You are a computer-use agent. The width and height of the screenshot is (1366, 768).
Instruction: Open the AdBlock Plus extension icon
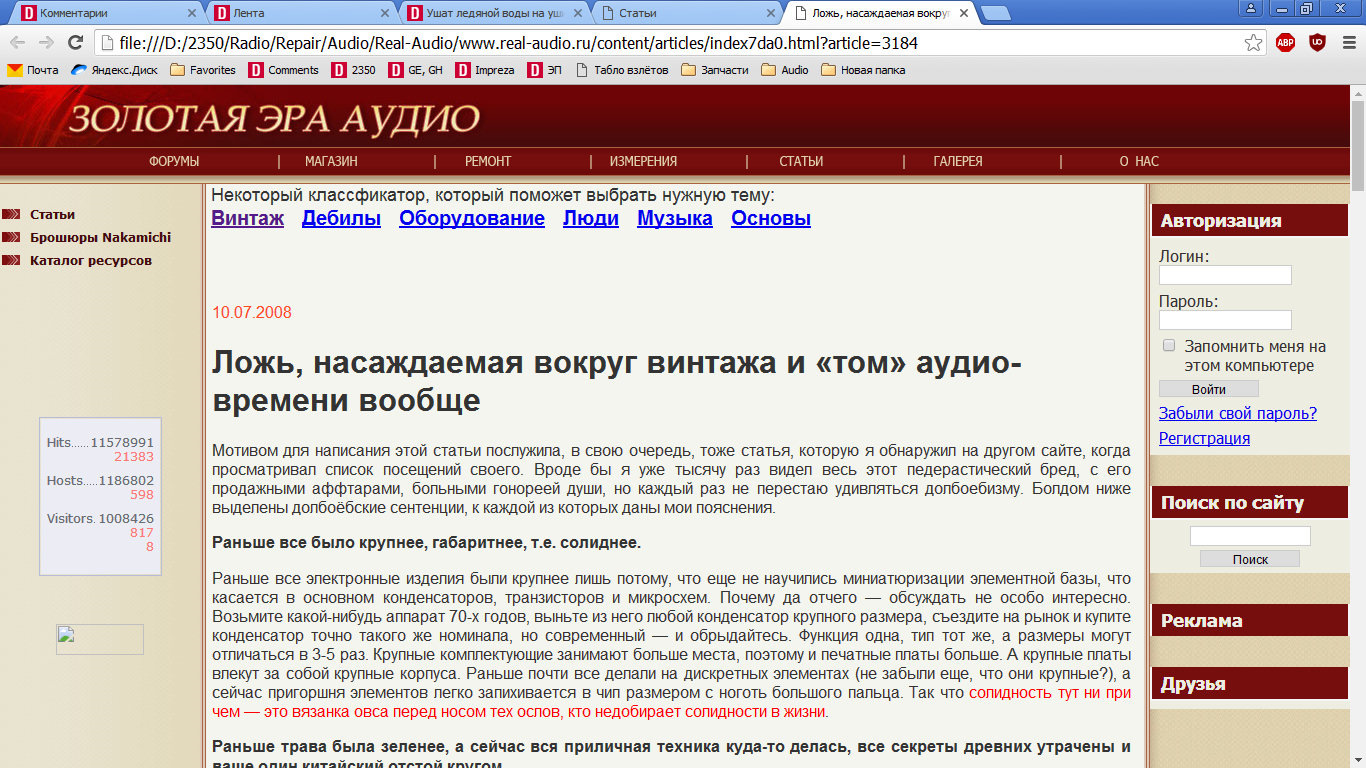[1285, 43]
